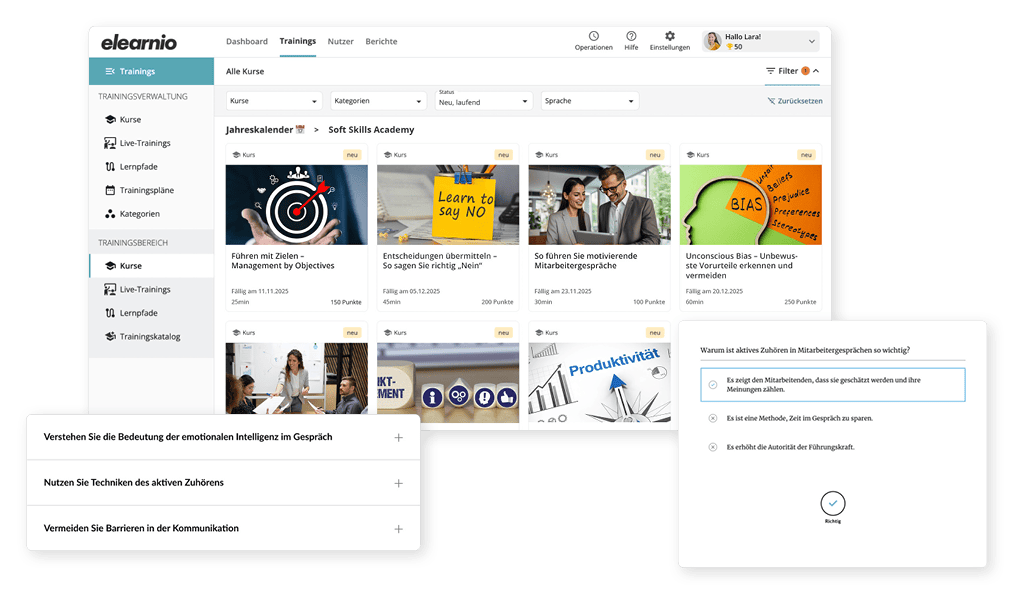Open the Status dropdown showing Neu, laufend
The image size is (1013, 593).
483,101
